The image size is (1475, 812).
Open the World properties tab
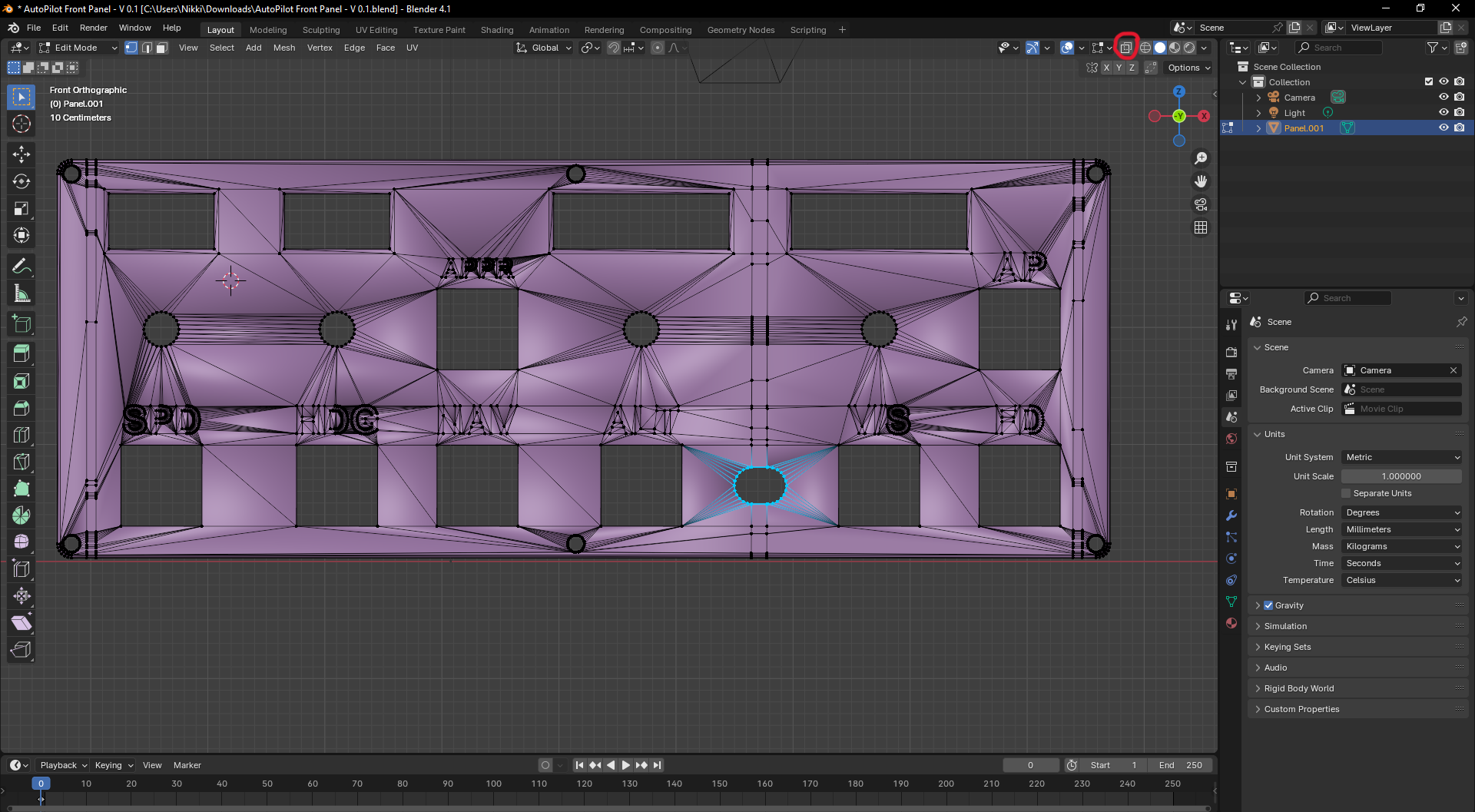pos(1231,439)
